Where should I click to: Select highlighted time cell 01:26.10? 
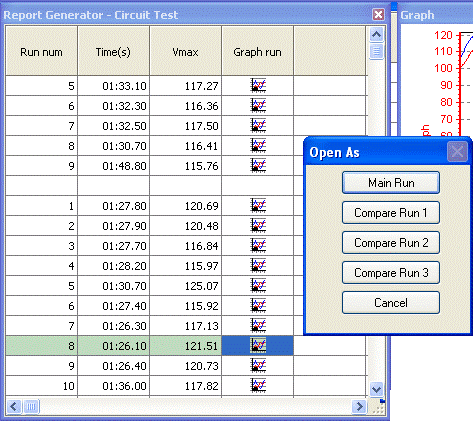click(113, 346)
